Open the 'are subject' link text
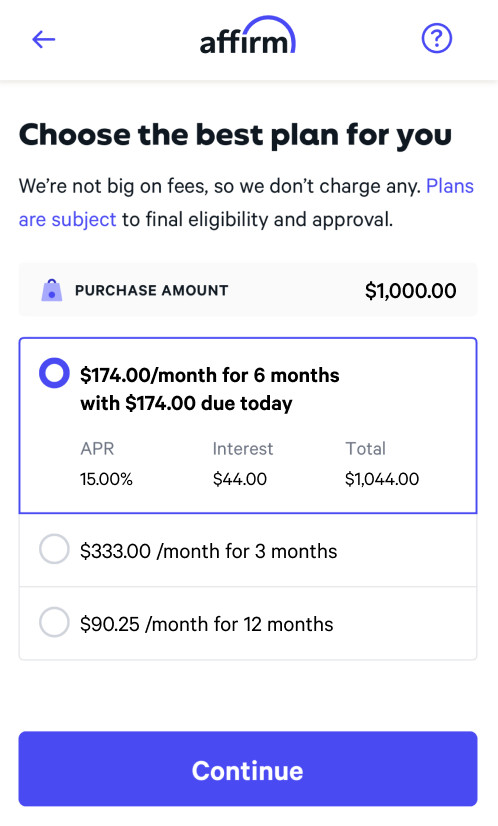 pyautogui.click(x=67, y=219)
